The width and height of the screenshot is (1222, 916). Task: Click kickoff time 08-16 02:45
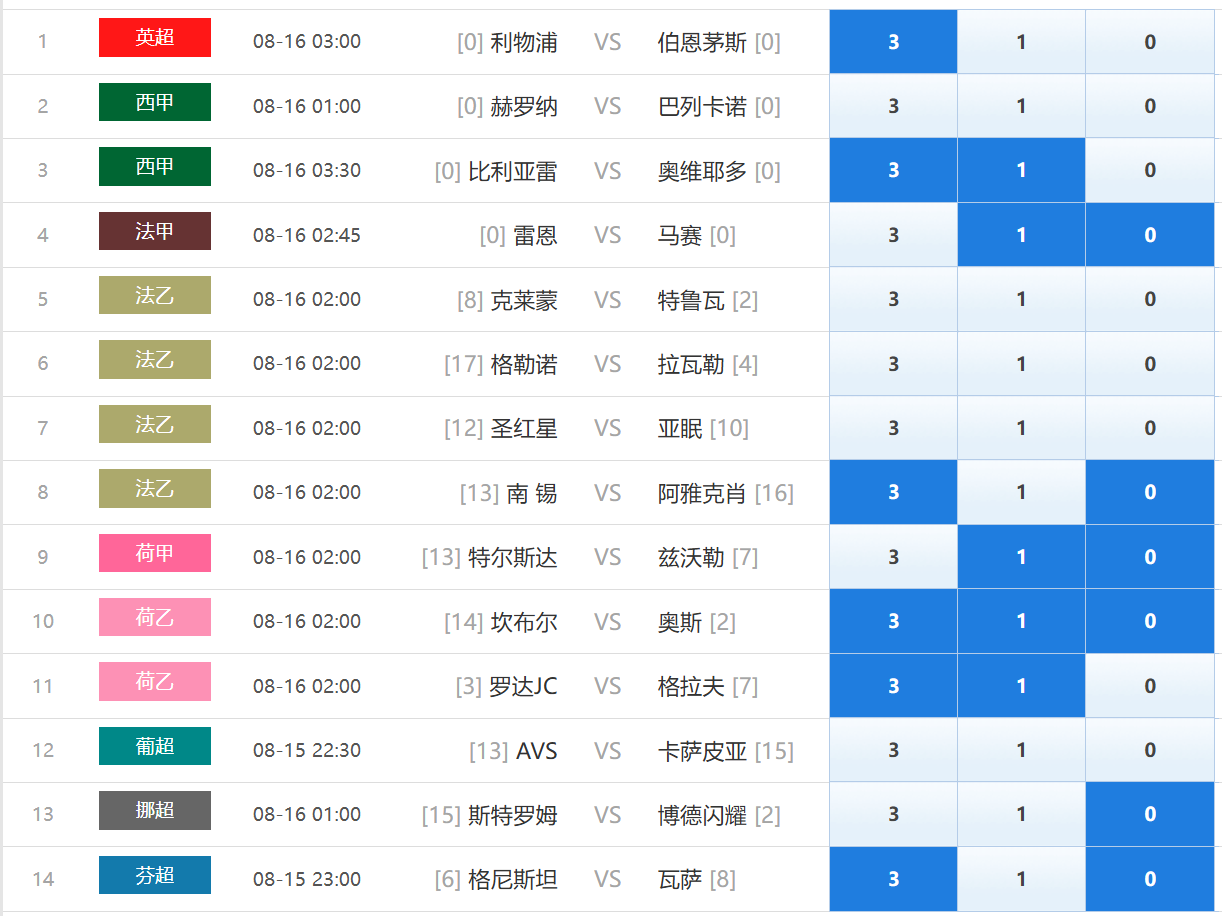point(307,235)
